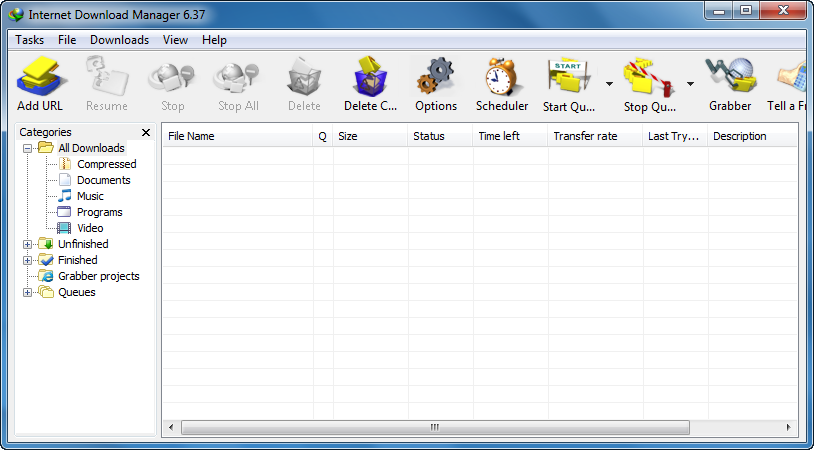Launch the Grabber tool icon
The width and height of the screenshot is (814, 450).
point(730,77)
